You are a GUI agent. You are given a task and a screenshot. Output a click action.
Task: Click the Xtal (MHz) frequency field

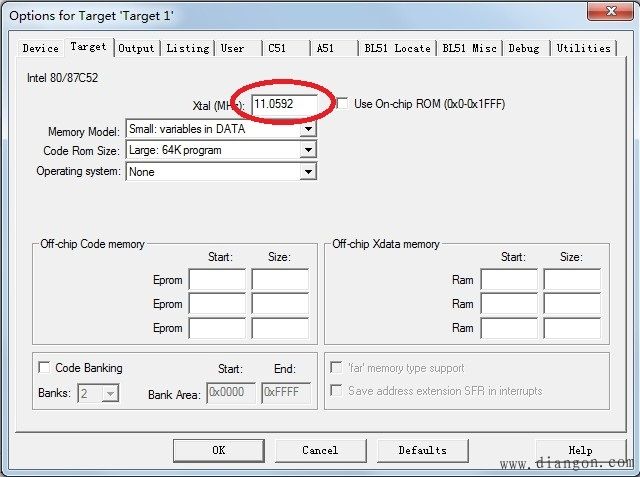(284, 104)
